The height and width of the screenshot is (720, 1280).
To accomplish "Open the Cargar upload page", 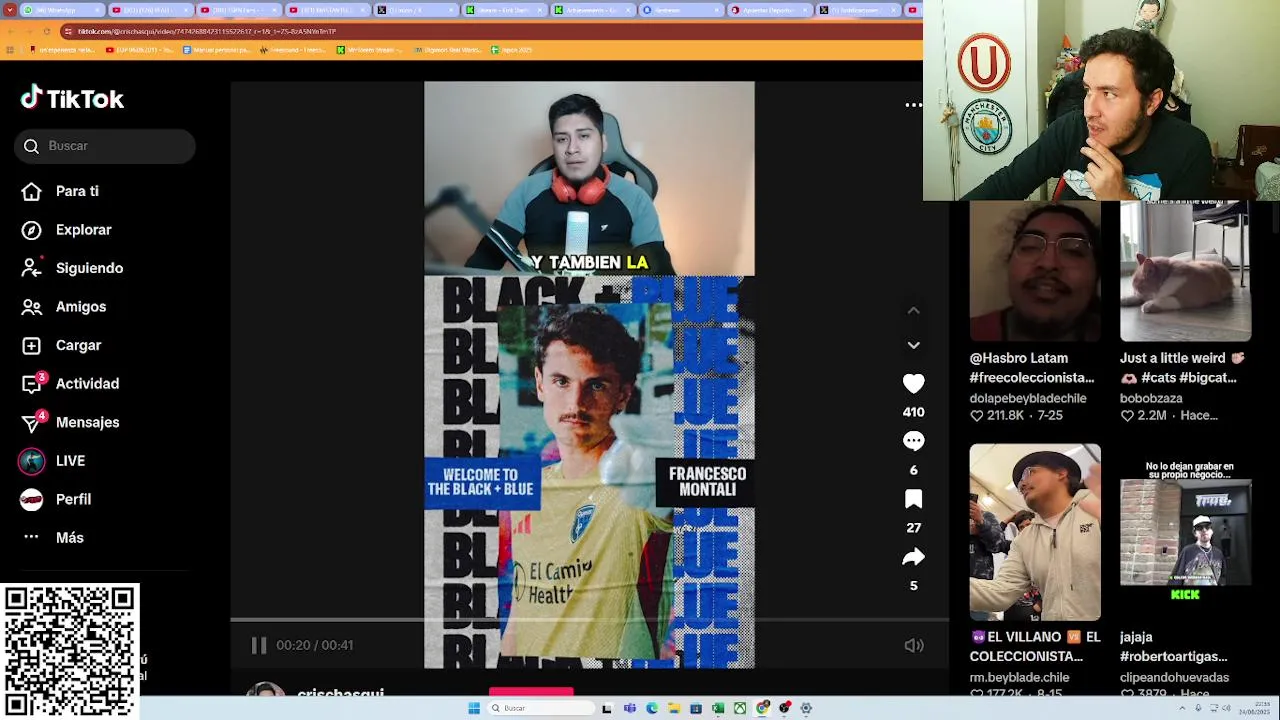I will pyautogui.click(x=78, y=345).
